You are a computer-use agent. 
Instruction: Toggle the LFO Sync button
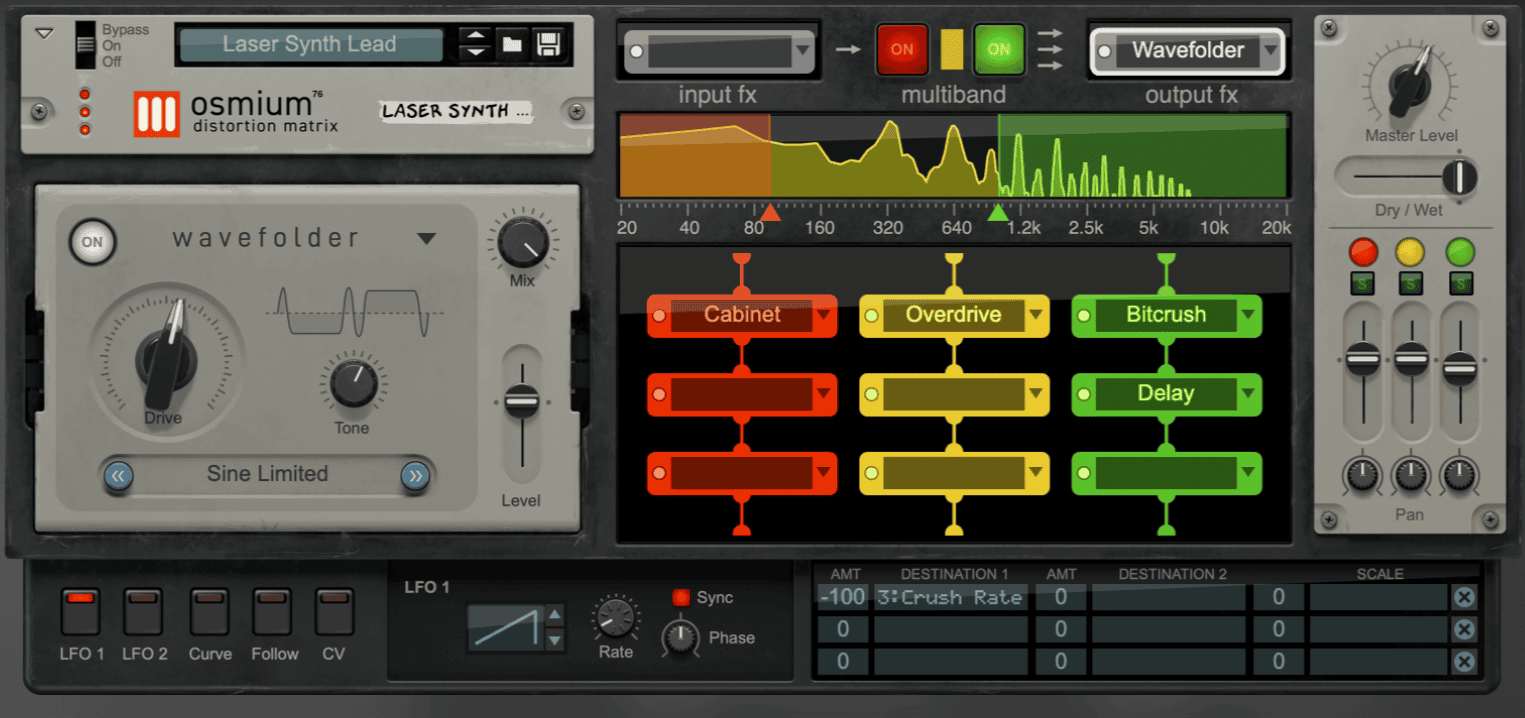point(681,598)
